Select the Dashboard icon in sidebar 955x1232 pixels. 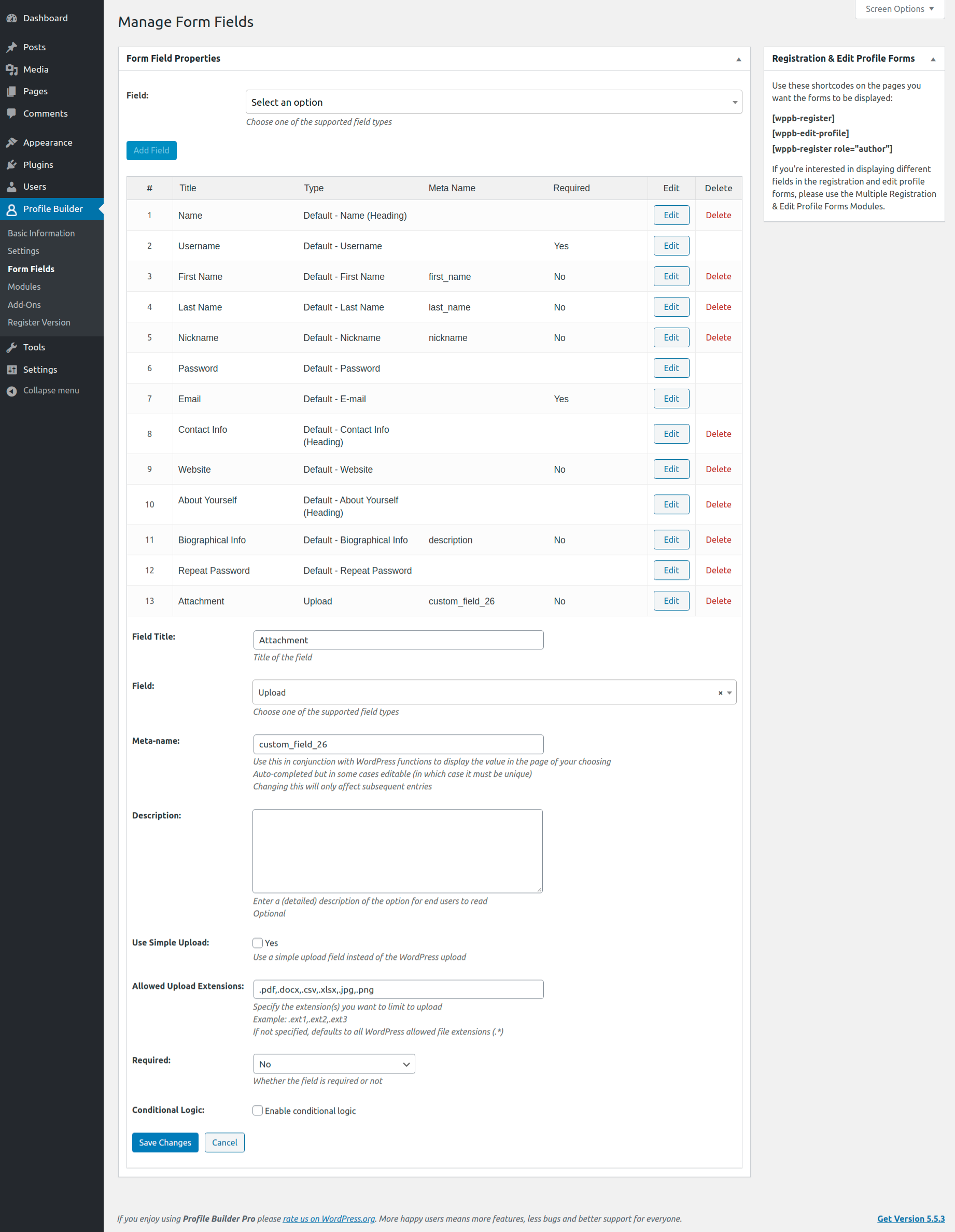(x=12, y=18)
